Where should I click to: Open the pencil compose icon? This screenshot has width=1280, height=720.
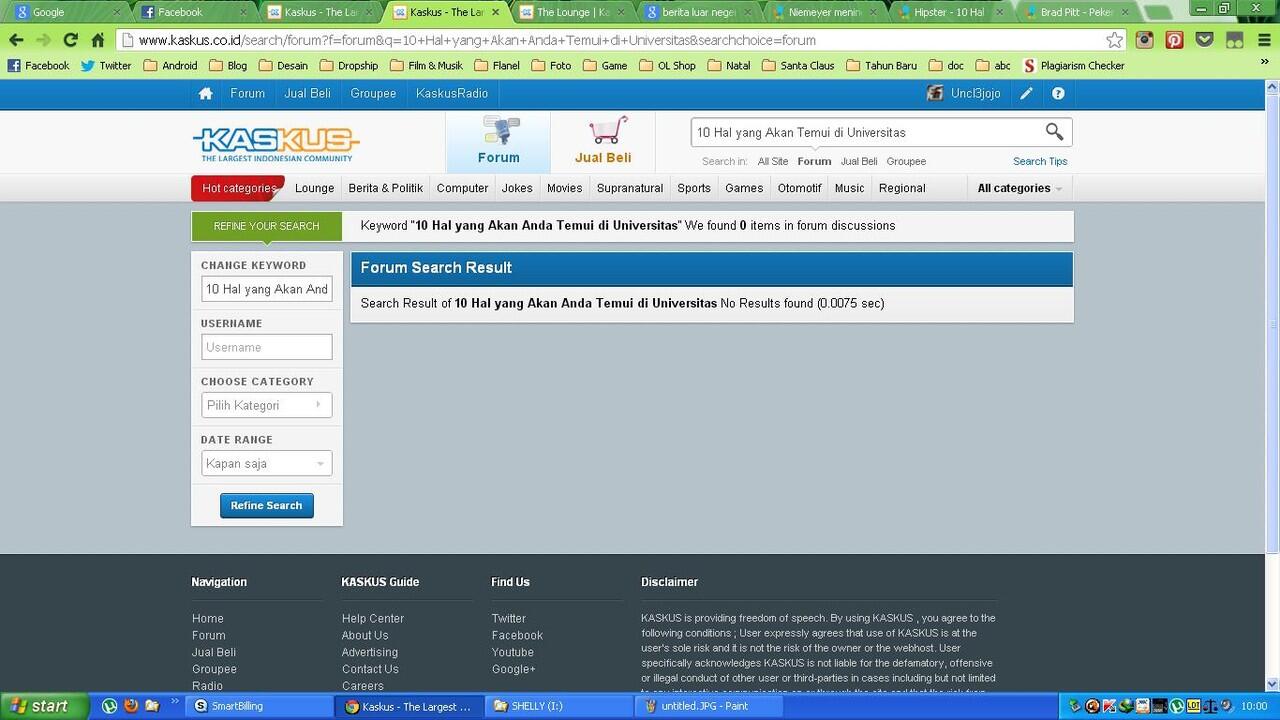[1026, 93]
